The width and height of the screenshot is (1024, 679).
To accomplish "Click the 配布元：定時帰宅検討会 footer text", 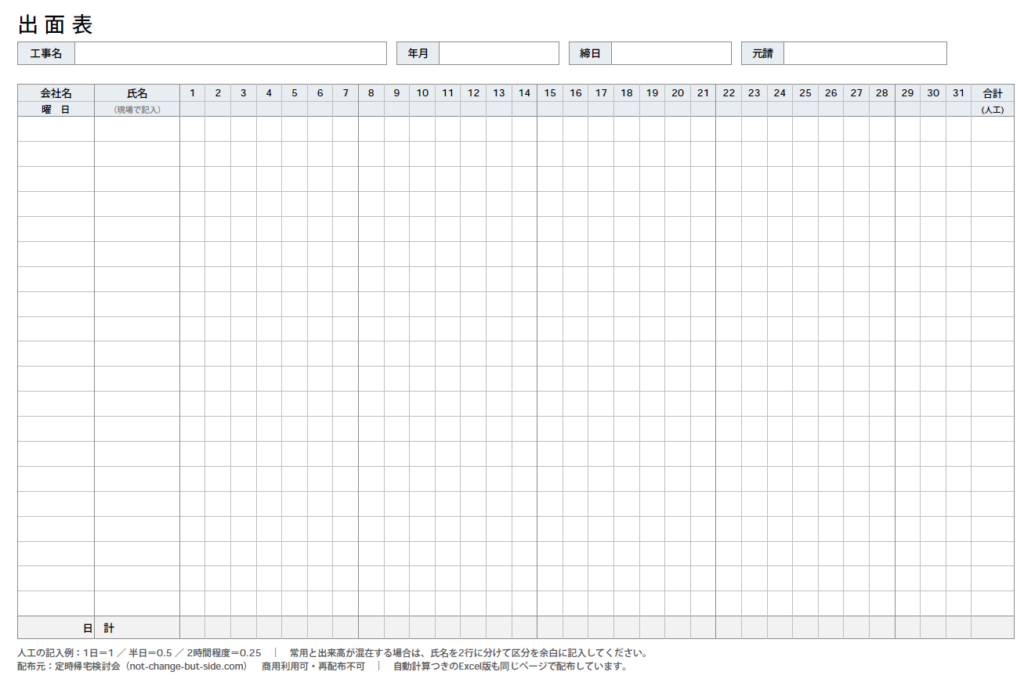I will click(133, 667).
